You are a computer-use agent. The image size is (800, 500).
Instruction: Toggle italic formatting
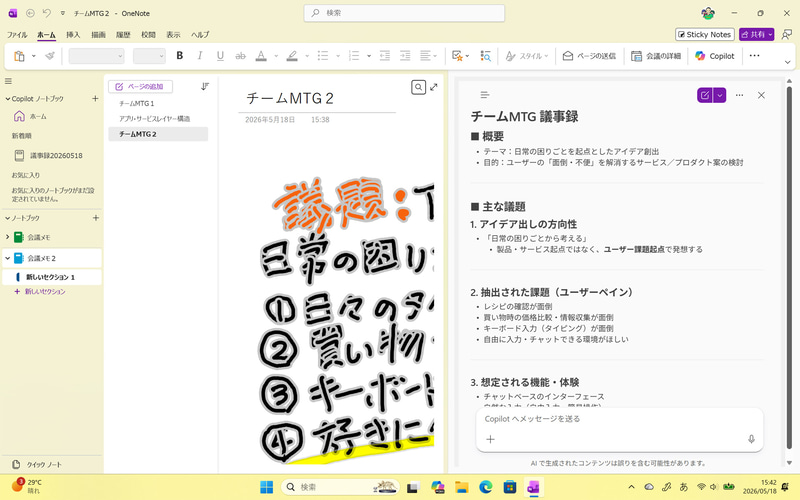click(x=199, y=56)
